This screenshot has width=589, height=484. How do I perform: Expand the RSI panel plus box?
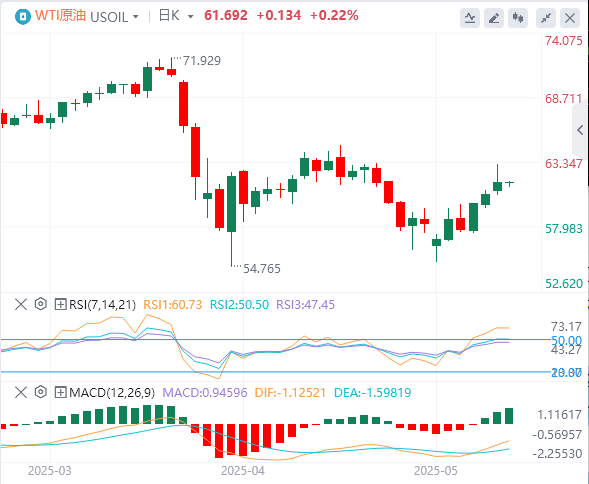coord(60,304)
